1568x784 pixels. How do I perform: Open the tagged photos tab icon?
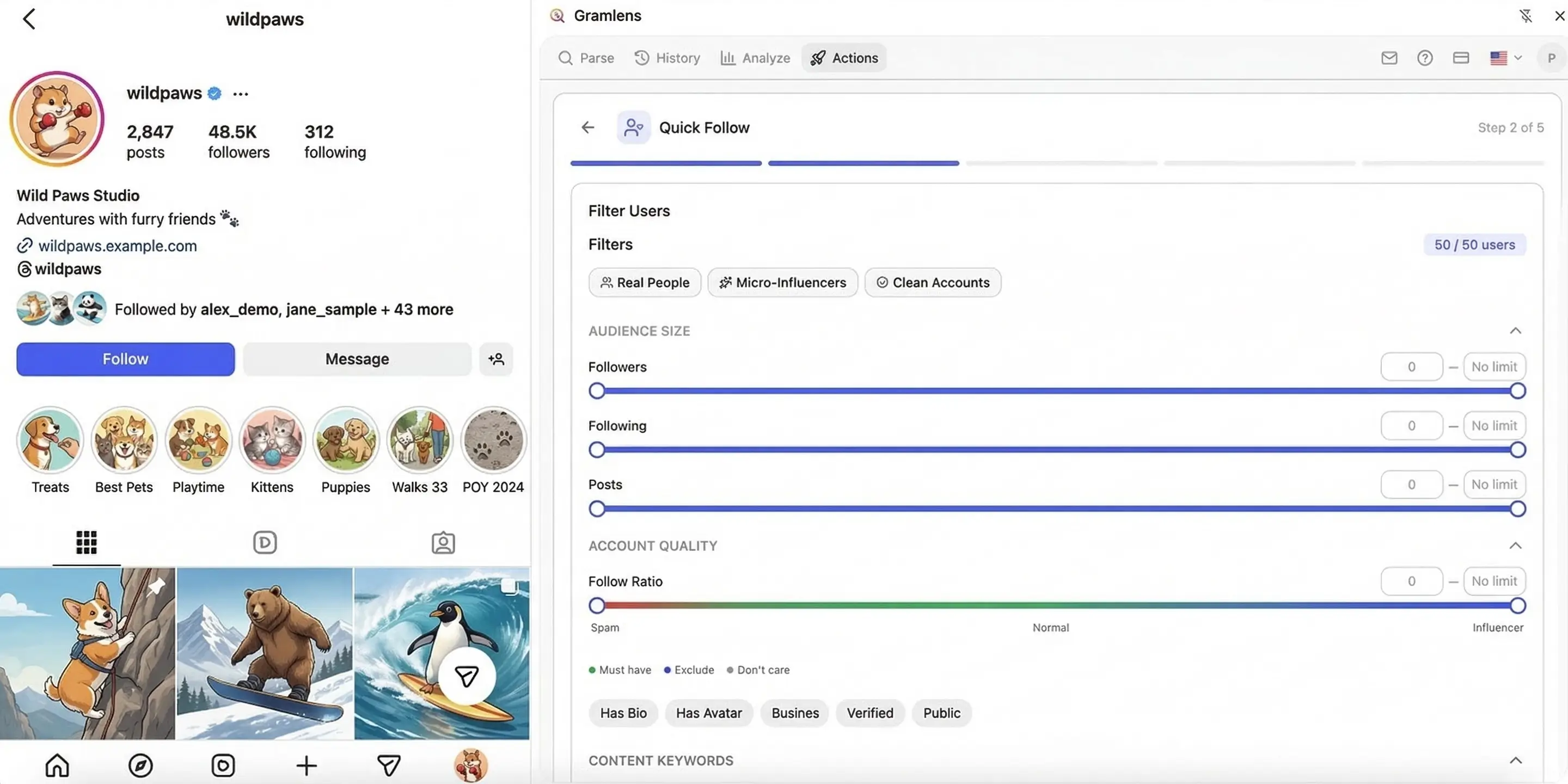(x=443, y=542)
